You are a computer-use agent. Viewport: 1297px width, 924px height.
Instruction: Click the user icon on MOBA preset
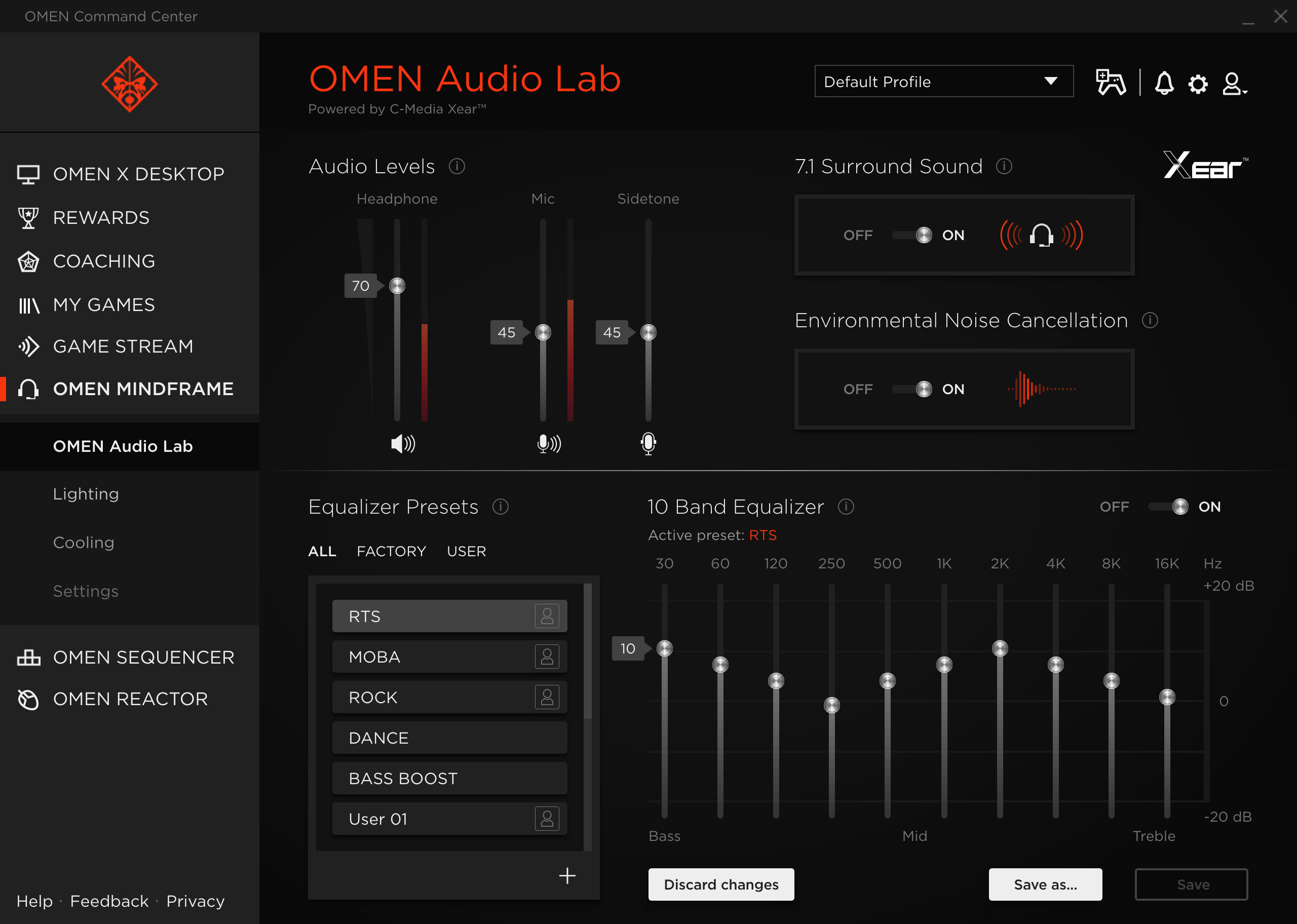pos(547,657)
